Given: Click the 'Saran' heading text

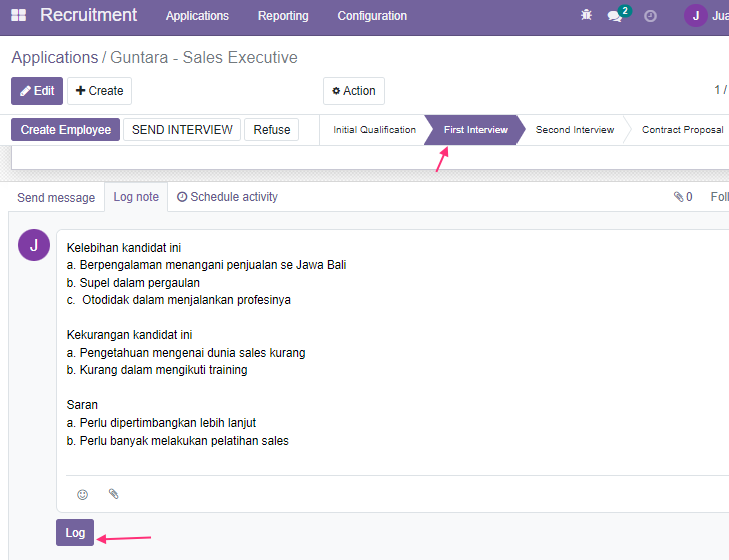Looking at the screenshot, I should (82, 405).
